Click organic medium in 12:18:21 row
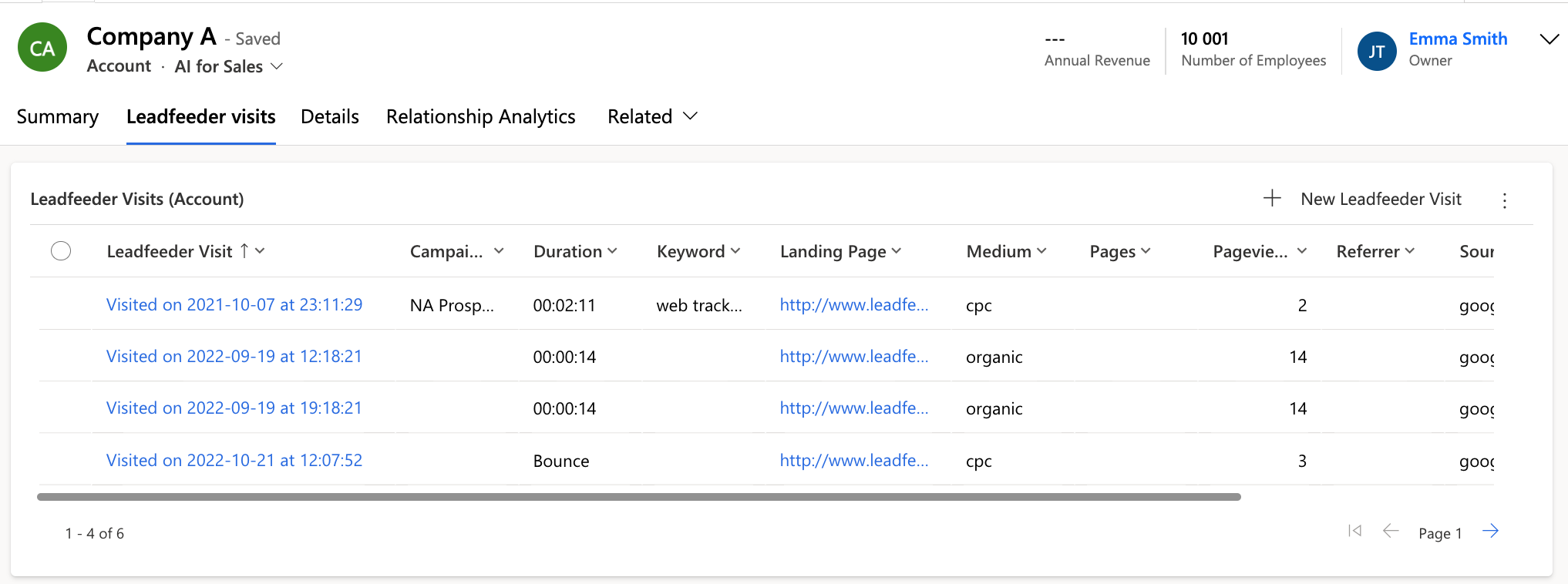Screen dimensions: 1568x584 (994, 357)
